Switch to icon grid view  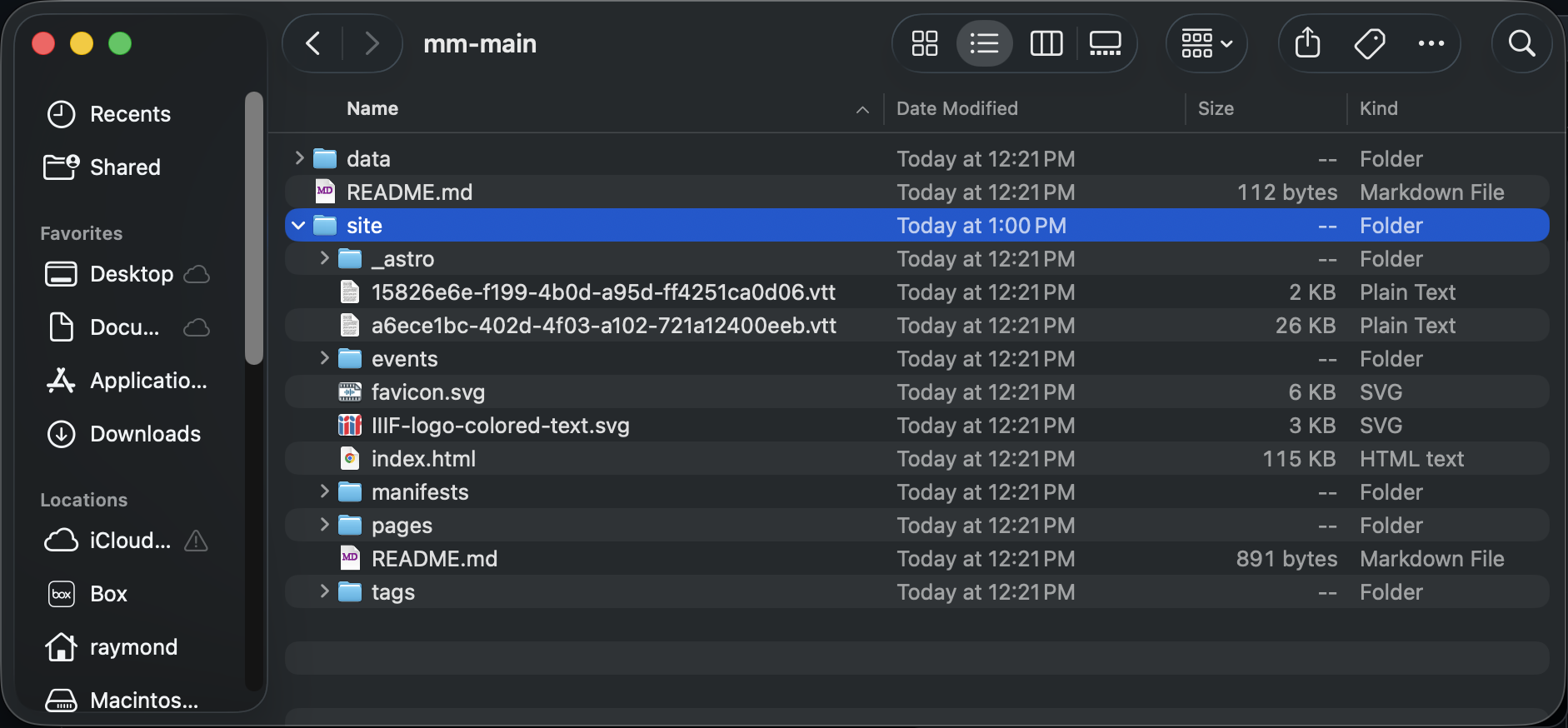point(924,43)
